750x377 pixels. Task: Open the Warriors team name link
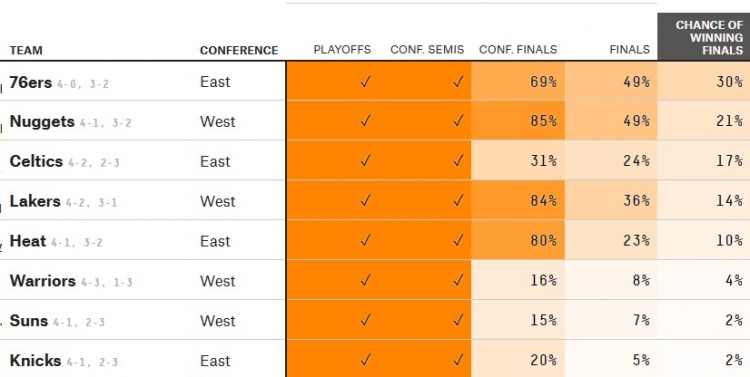coord(43,281)
